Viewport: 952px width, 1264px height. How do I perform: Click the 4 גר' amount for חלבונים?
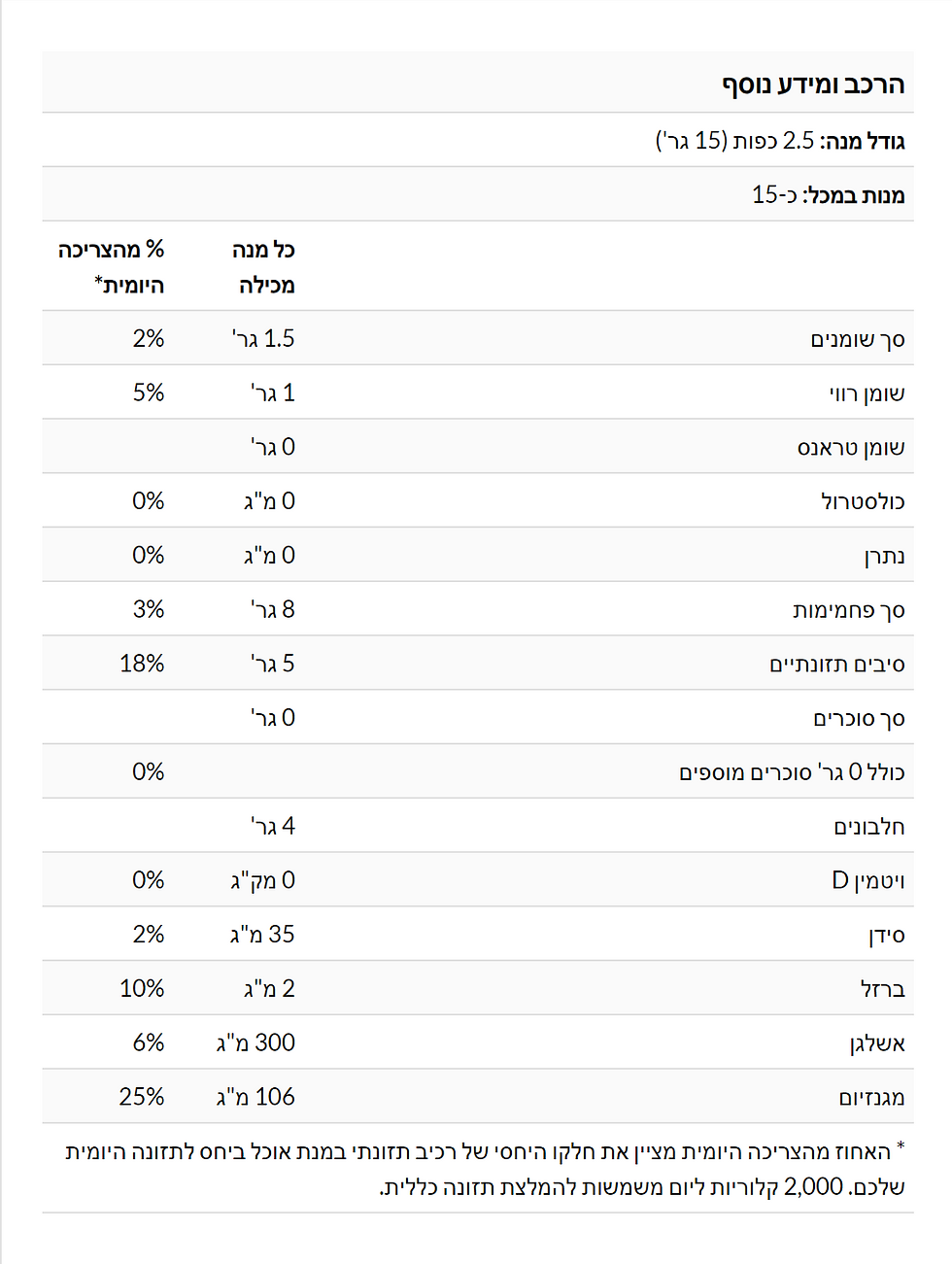273,826
